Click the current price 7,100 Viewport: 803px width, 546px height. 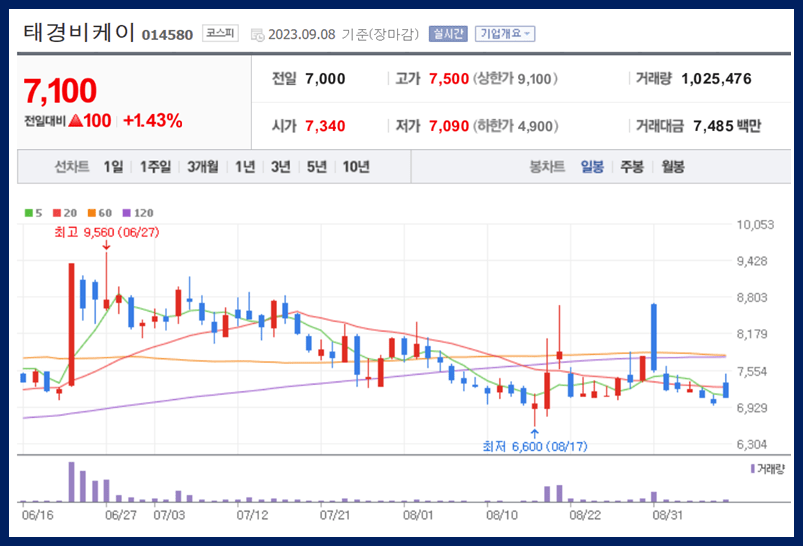pos(60,91)
